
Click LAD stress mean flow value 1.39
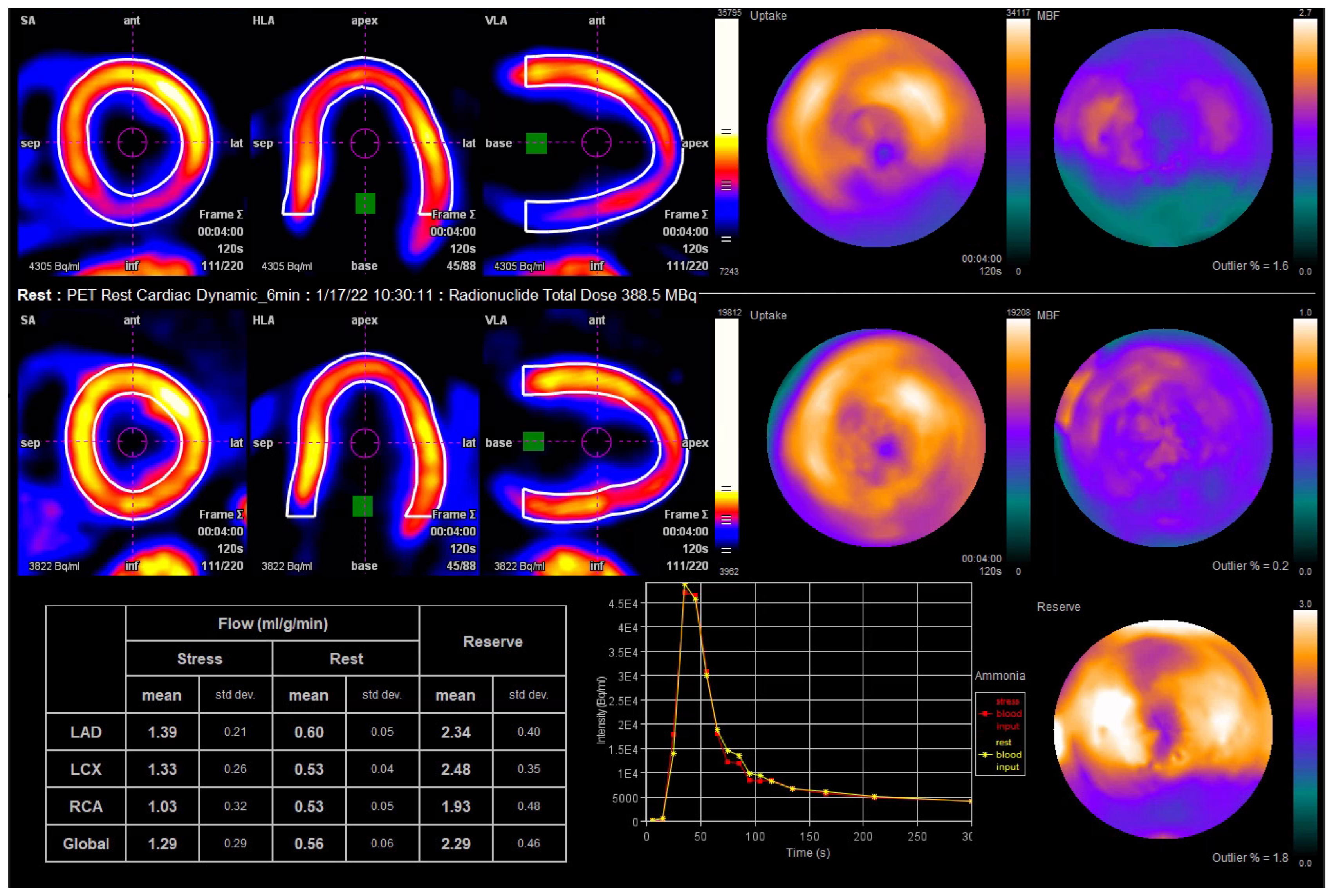click(162, 732)
